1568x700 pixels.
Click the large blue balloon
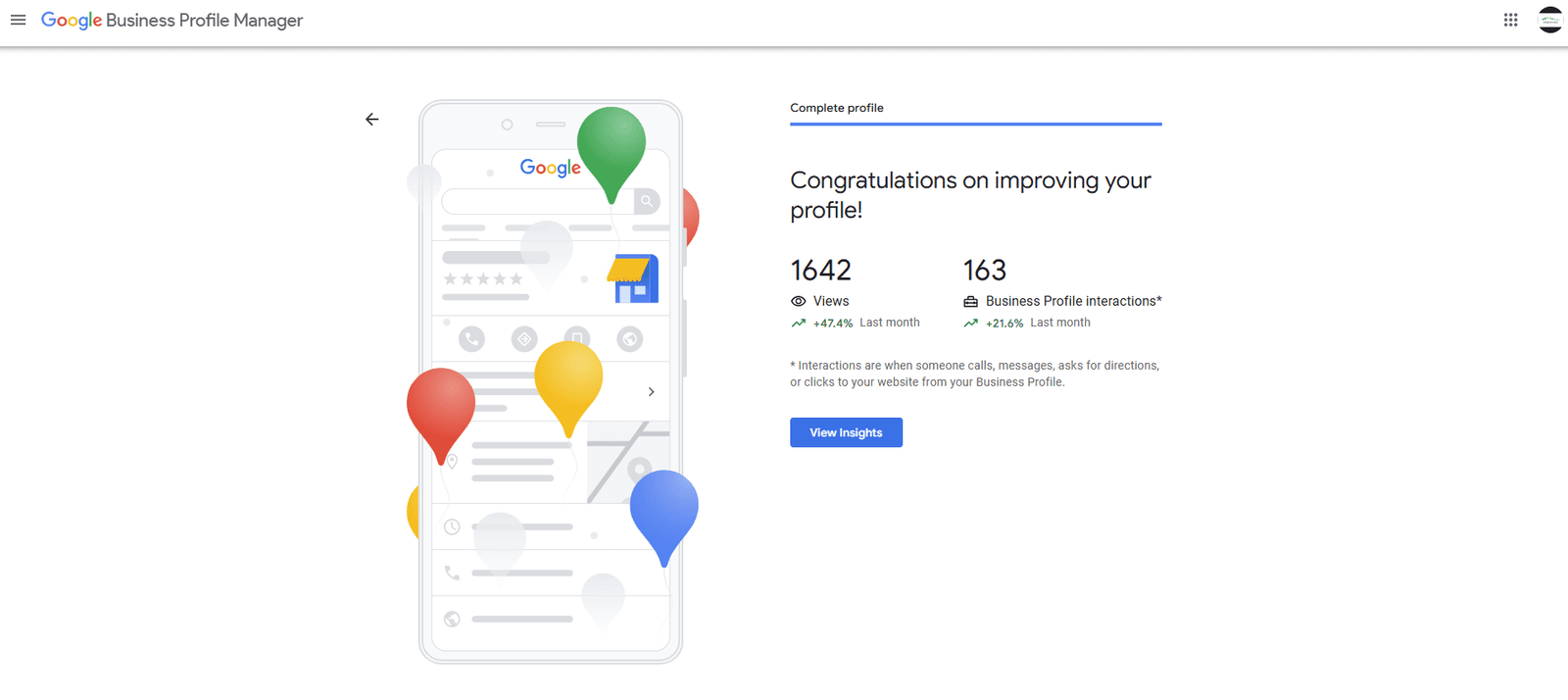pyautogui.click(x=663, y=508)
